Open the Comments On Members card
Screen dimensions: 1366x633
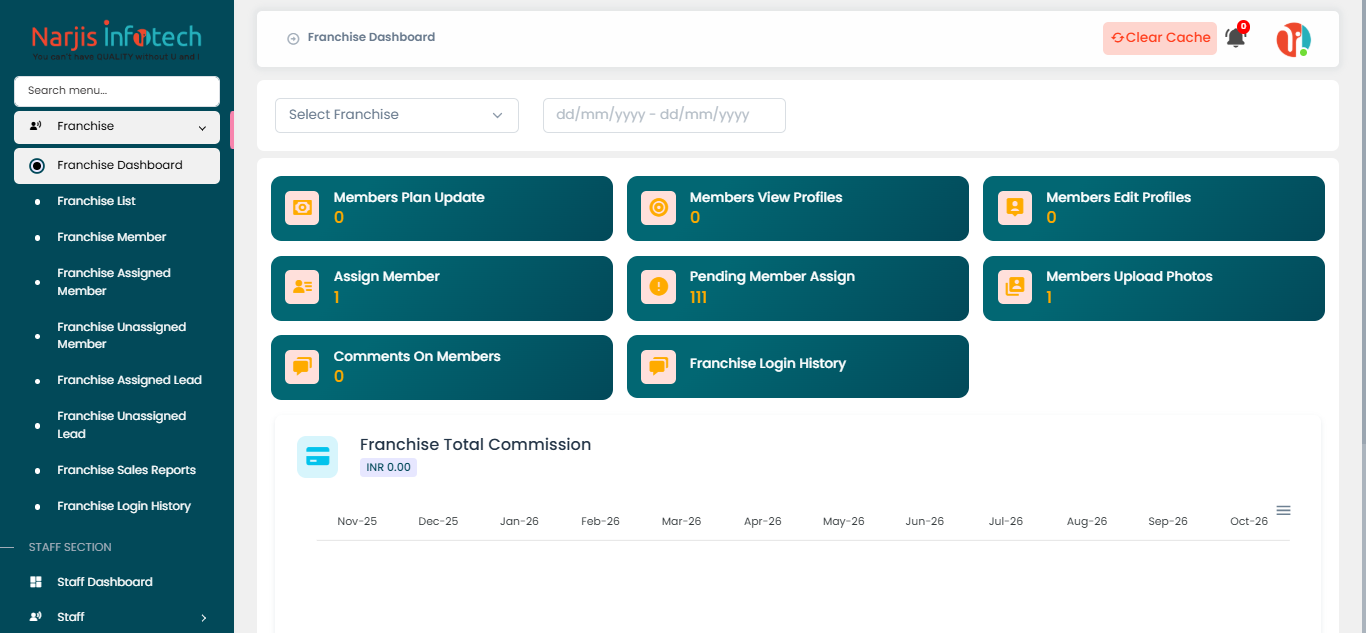click(442, 367)
